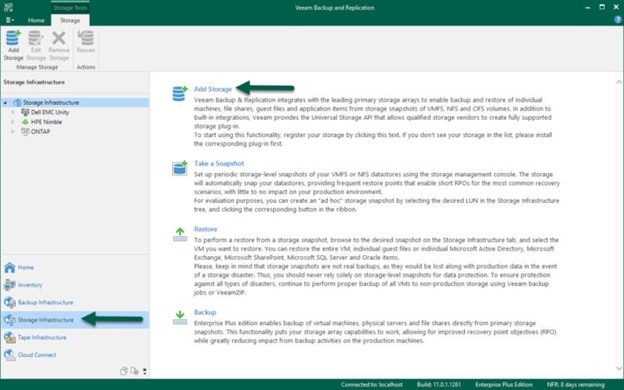Click the Dell EMC Unity storage icon
Screen dimensions: 624x390
point(25,112)
